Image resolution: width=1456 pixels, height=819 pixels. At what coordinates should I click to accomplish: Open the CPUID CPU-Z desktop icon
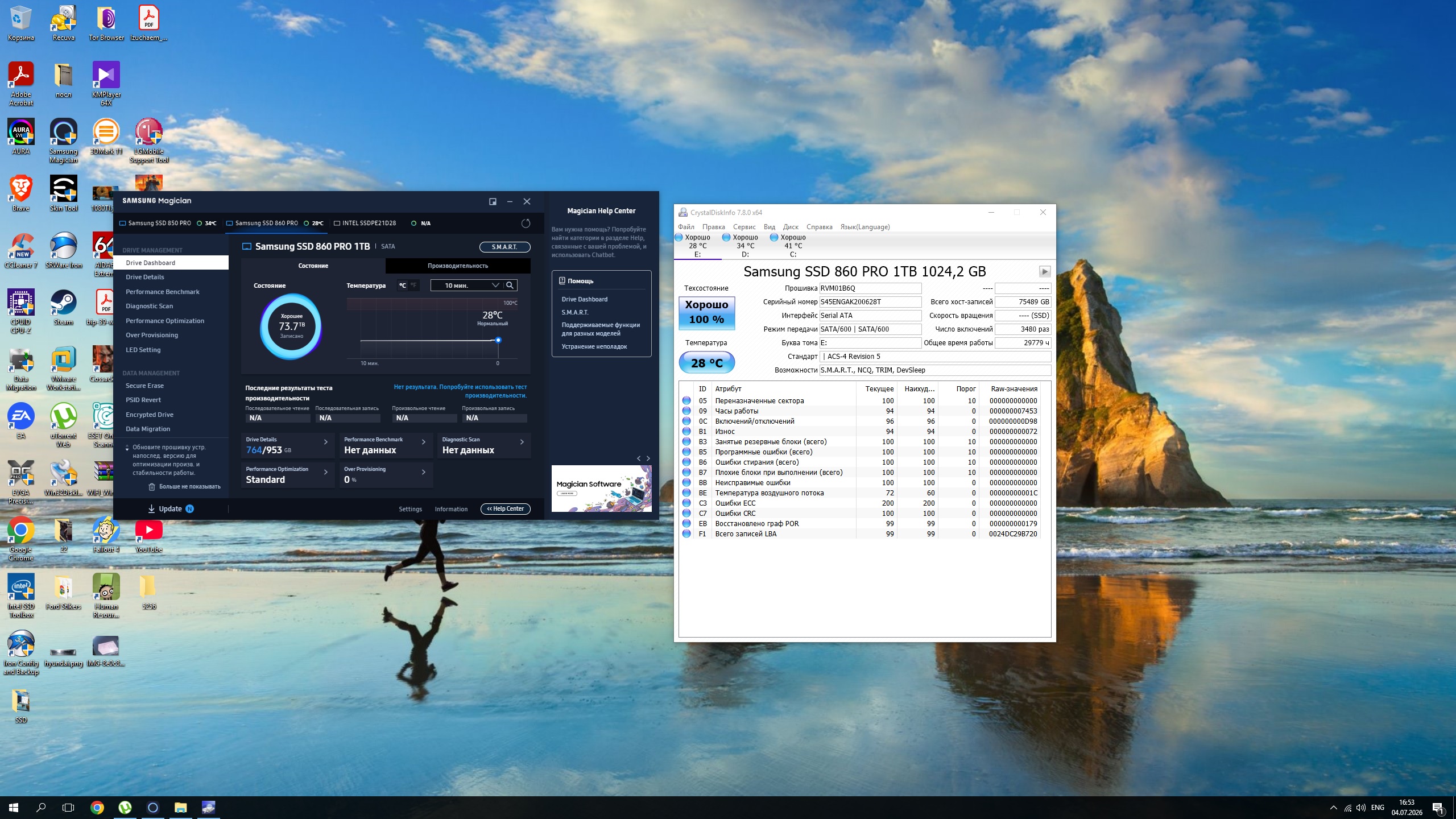click(x=20, y=311)
